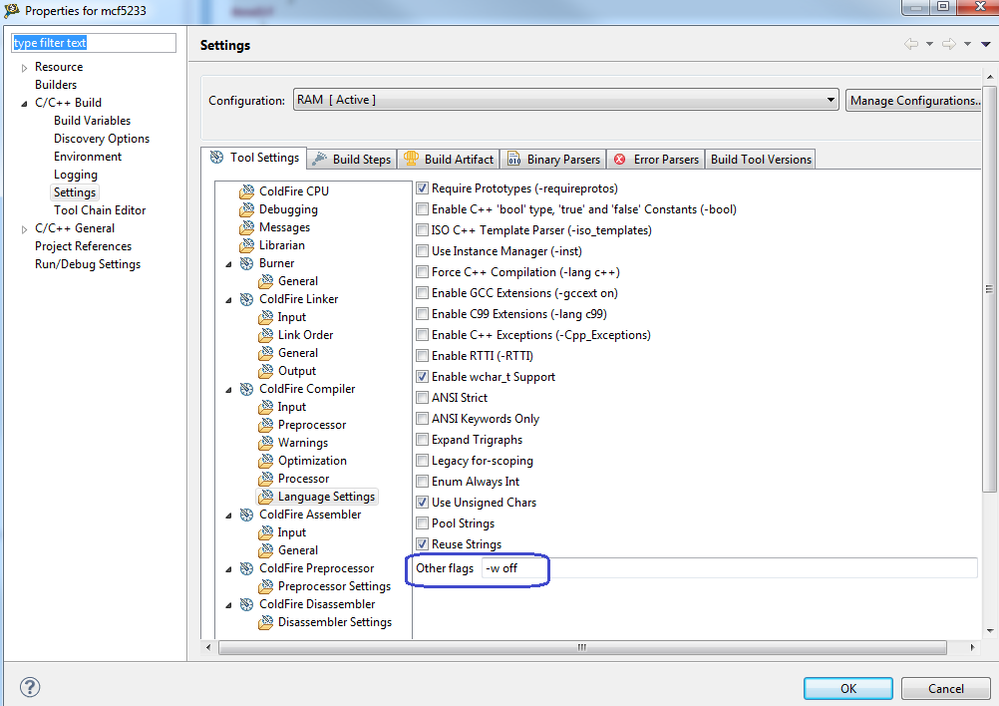Click the ColdFire Linker tool icon
Screen dimensions: 999x706
point(247,299)
